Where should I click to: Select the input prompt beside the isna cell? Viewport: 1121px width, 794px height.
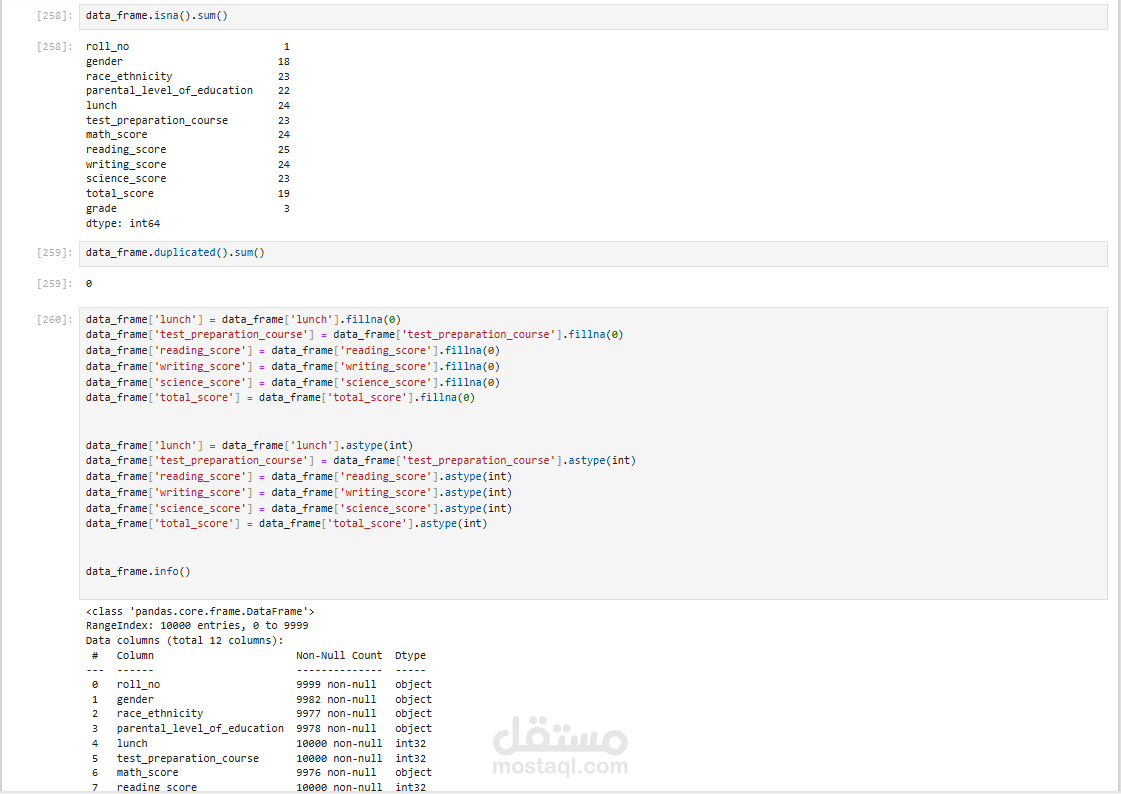tap(54, 17)
